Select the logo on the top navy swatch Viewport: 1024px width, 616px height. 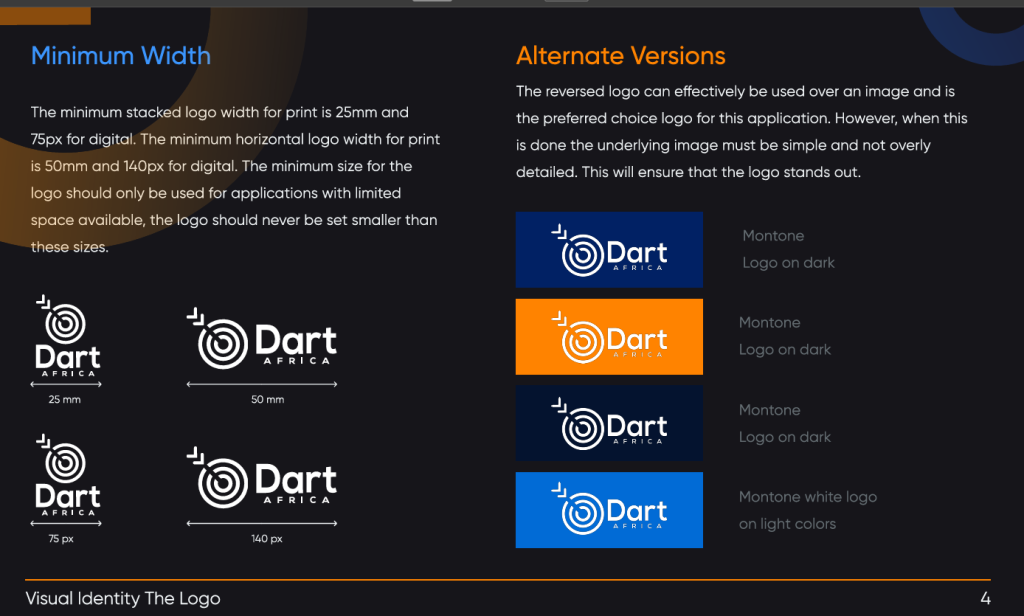click(x=609, y=250)
